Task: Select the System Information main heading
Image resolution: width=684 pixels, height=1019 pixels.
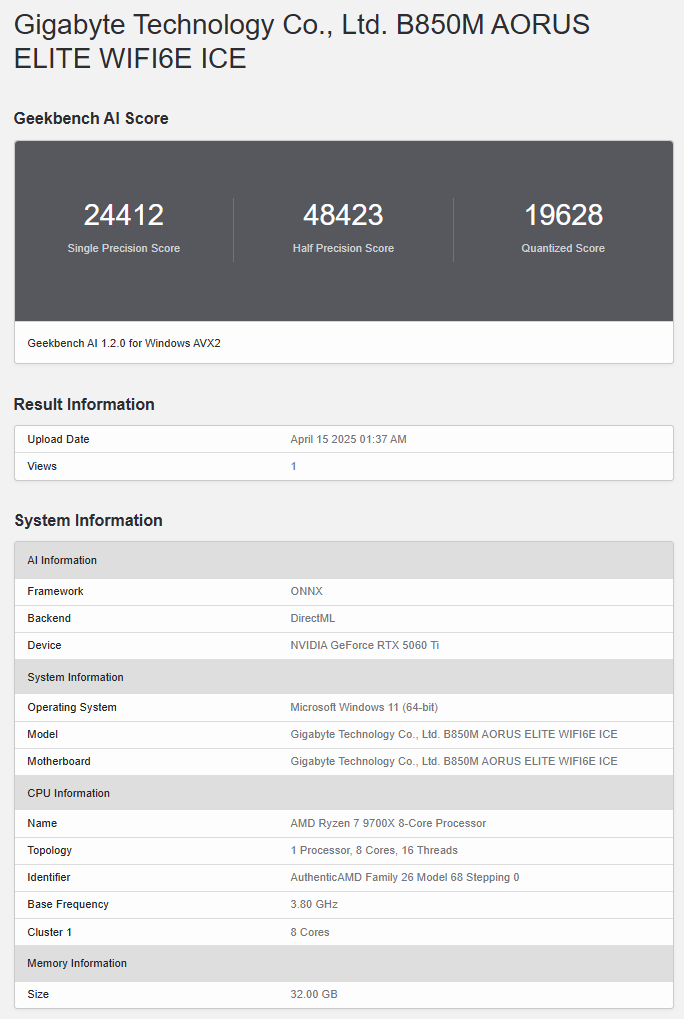Action: (88, 521)
